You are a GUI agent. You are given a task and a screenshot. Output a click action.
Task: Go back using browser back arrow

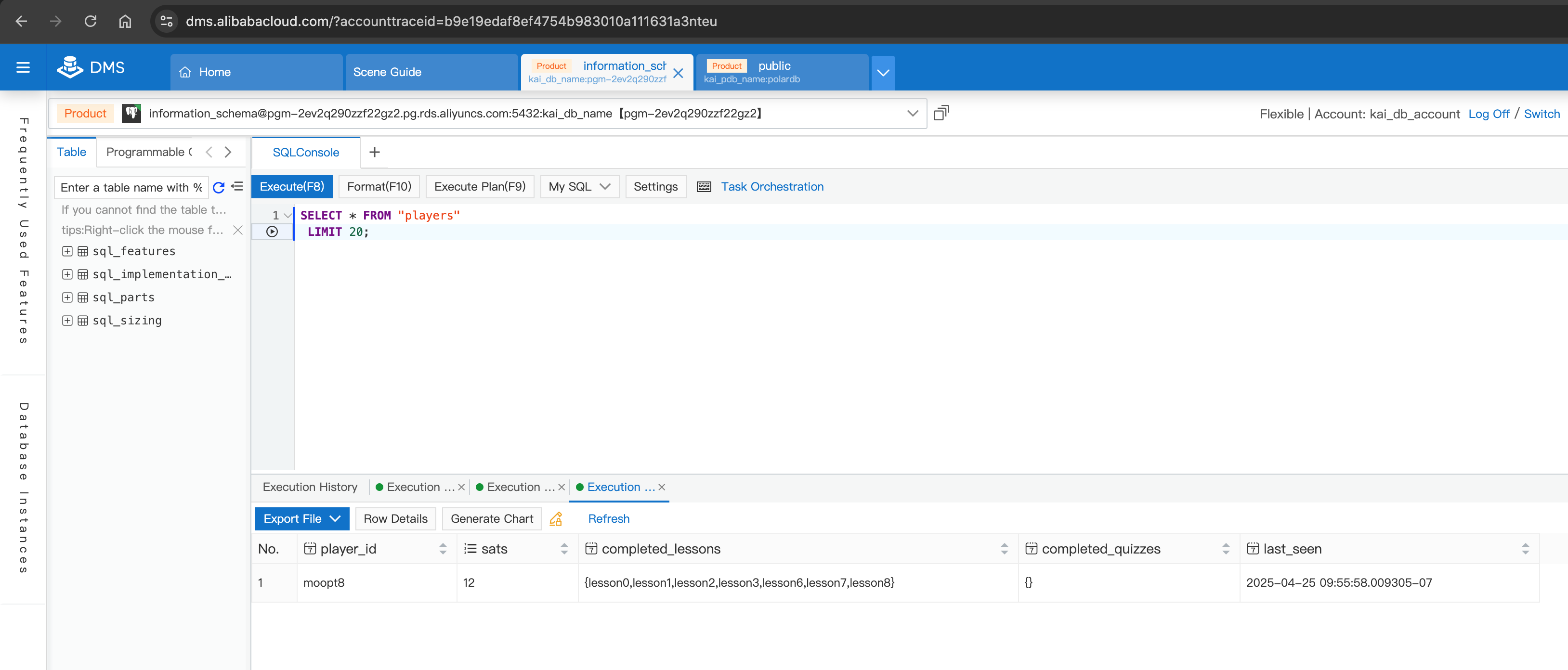coord(21,21)
